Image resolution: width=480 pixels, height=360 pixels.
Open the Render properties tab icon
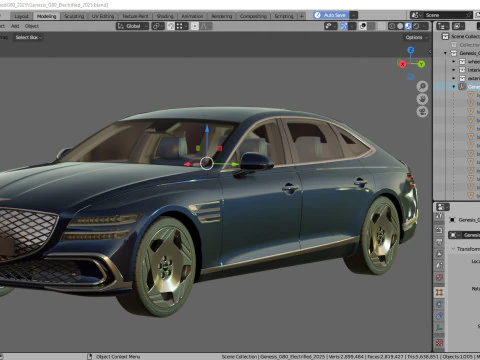tap(439, 230)
